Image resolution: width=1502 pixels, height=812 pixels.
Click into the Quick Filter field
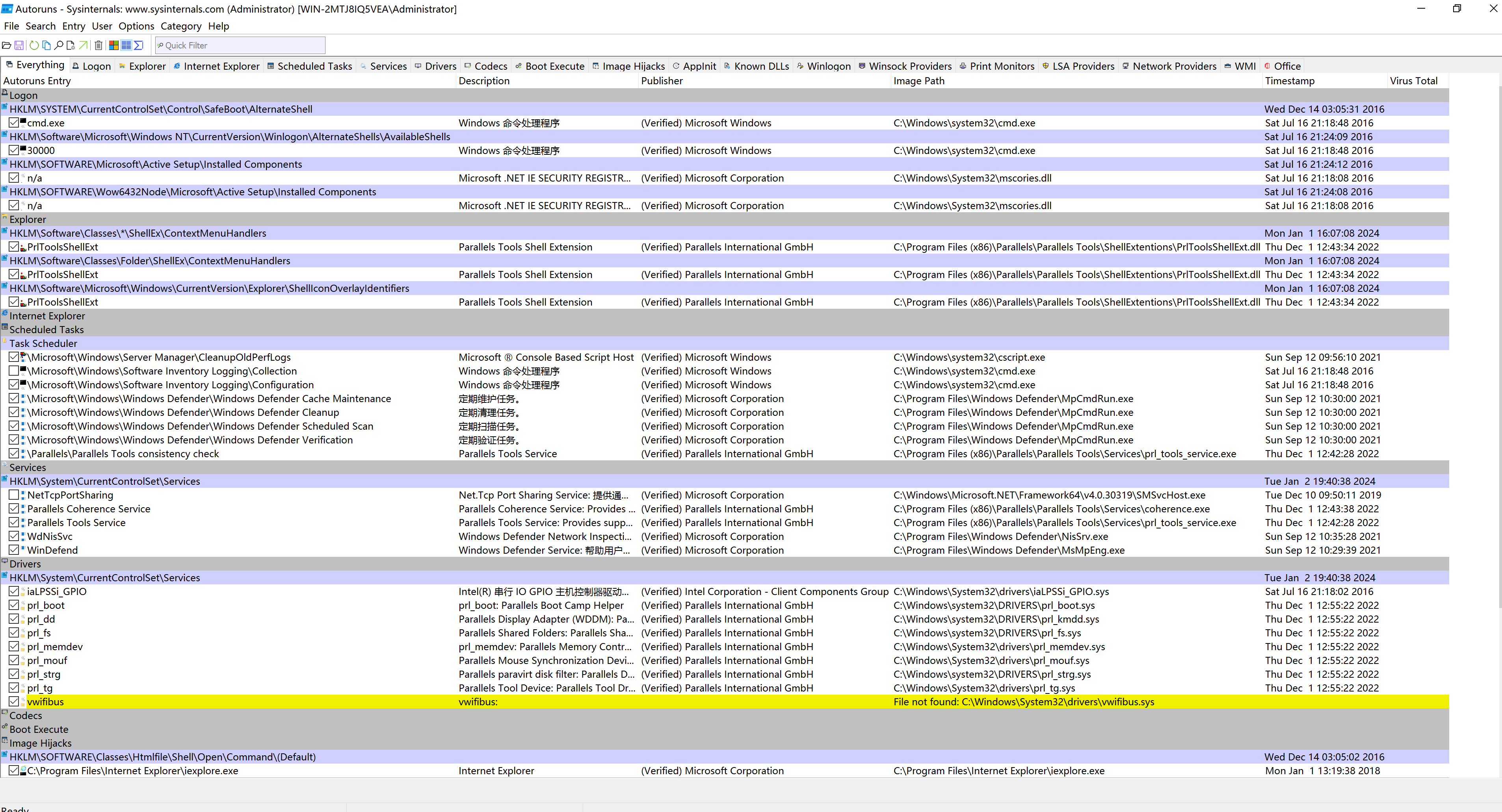242,45
